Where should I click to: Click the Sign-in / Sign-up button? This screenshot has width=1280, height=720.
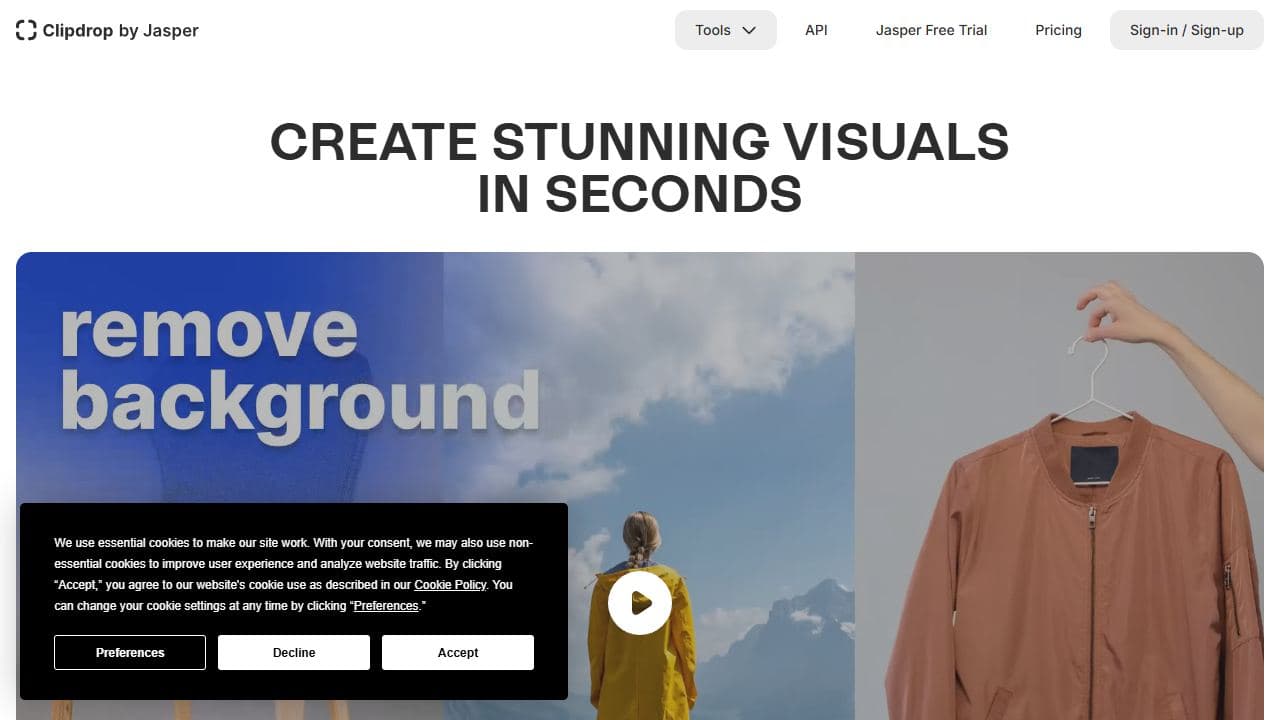[x=1186, y=30]
